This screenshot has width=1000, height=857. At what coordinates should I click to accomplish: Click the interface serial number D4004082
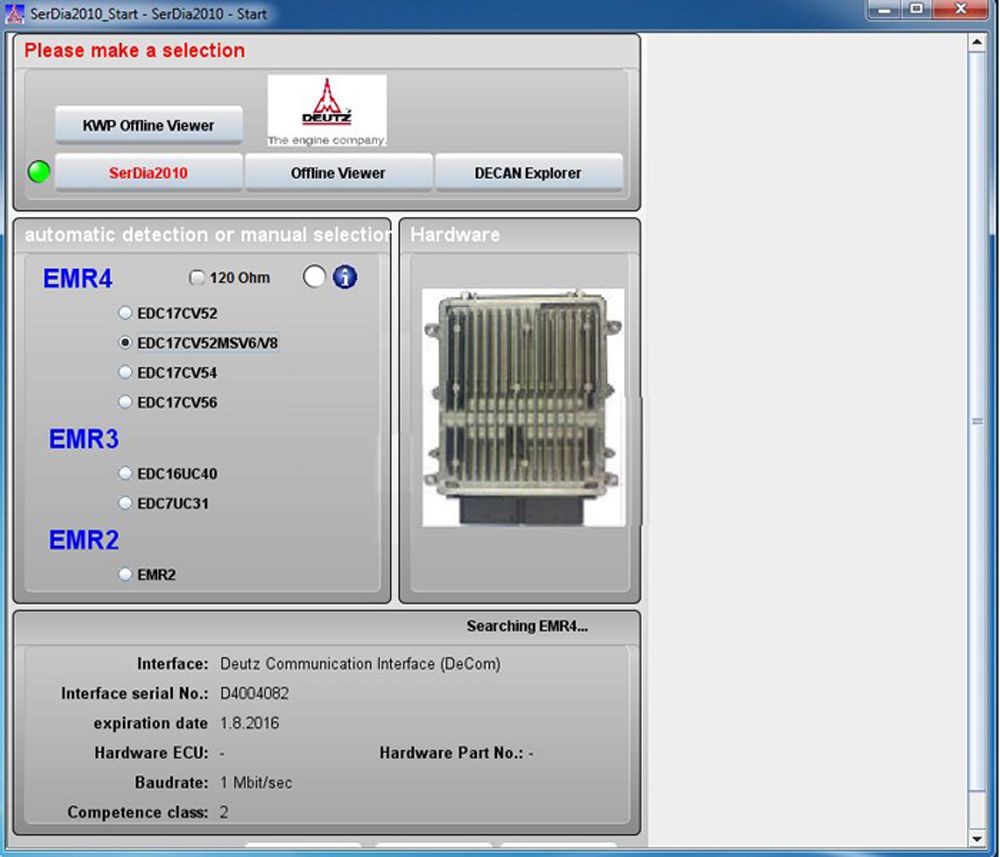pyautogui.click(x=254, y=693)
